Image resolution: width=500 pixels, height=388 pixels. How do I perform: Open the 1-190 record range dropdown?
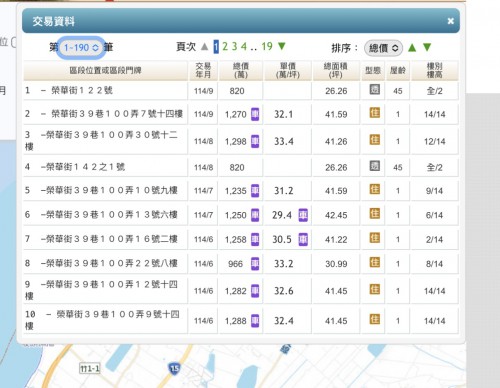click(x=81, y=48)
